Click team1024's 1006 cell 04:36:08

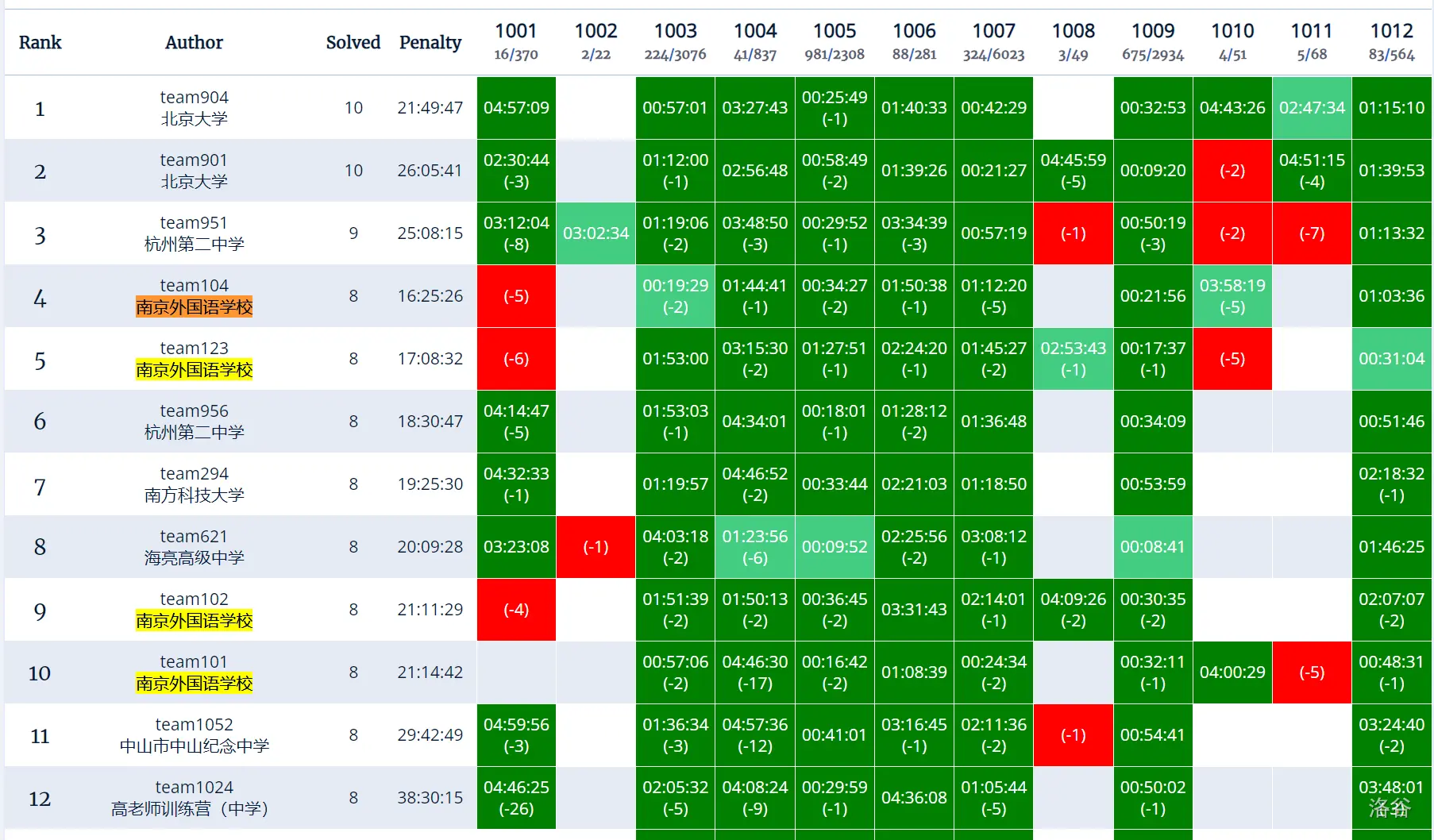pyautogui.click(x=914, y=798)
